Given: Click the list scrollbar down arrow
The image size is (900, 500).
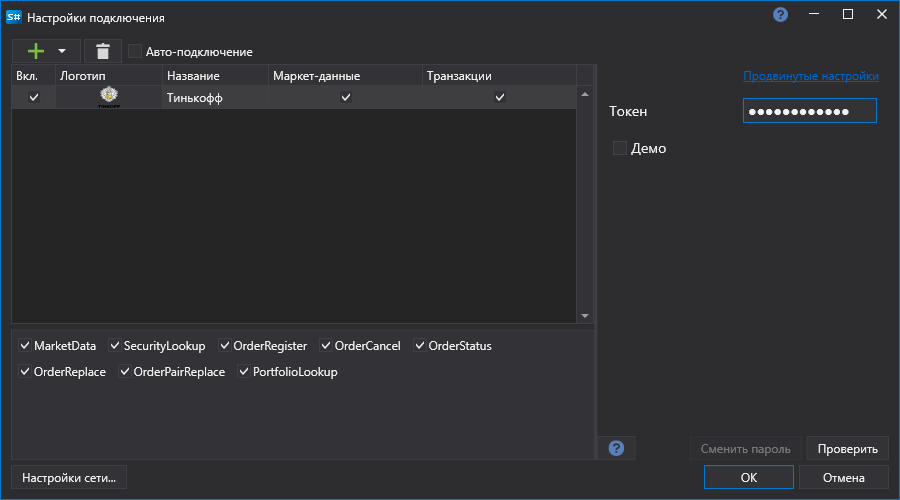Looking at the screenshot, I should click(585, 316).
